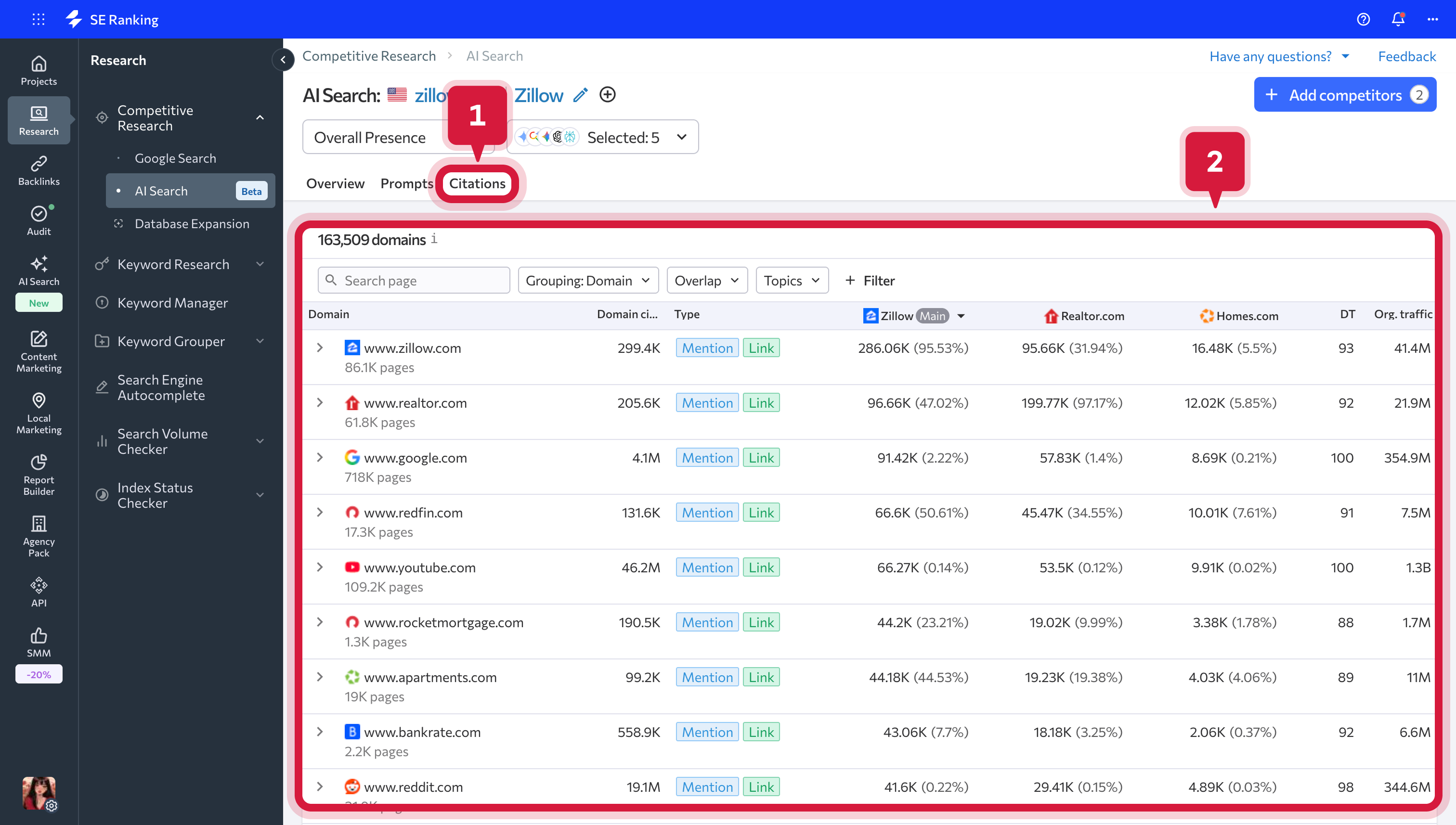
Task: Open the Selected: 5 AI engines dropdown
Action: [602, 137]
